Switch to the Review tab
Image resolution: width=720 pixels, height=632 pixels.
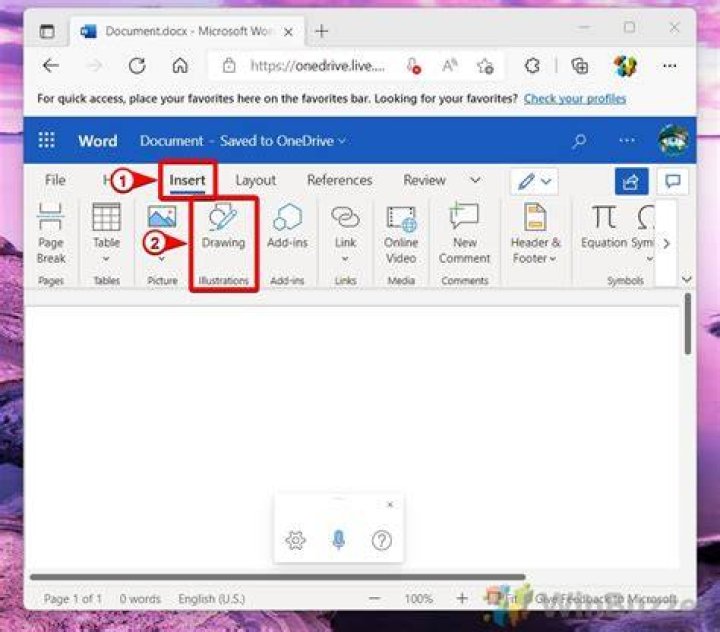click(x=424, y=180)
